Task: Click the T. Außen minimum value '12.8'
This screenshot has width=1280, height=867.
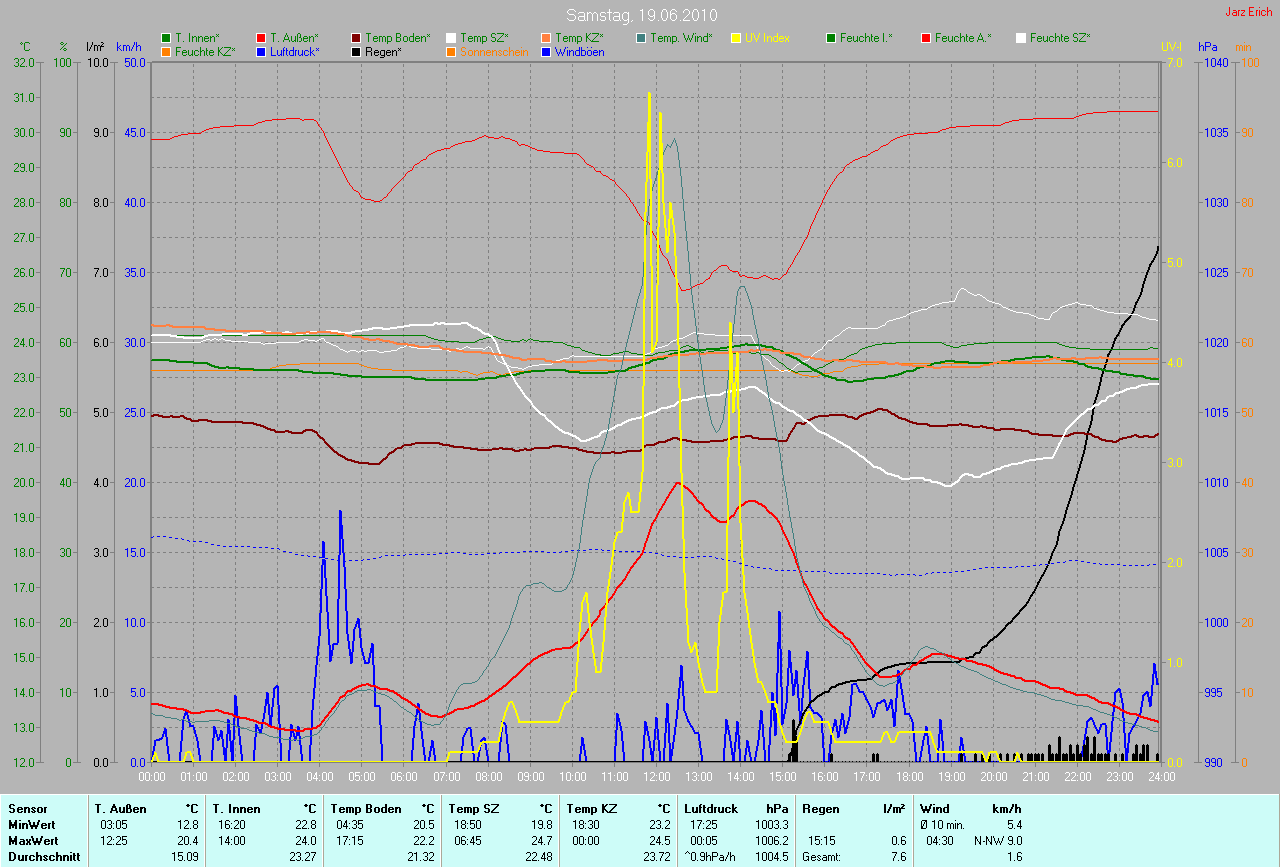Action: coord(187,825)
